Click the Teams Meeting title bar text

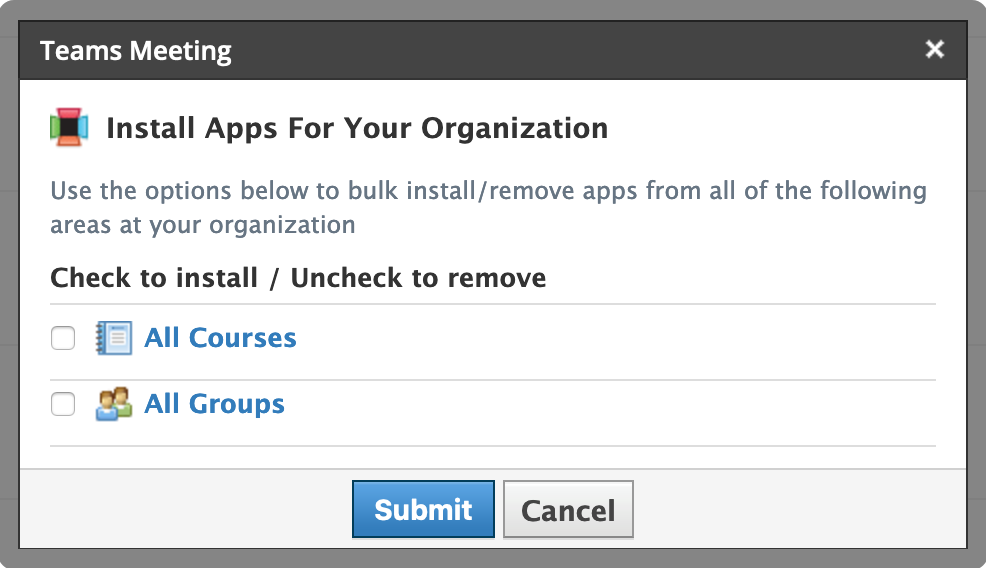pyautogui.click(x=136, y=50)
